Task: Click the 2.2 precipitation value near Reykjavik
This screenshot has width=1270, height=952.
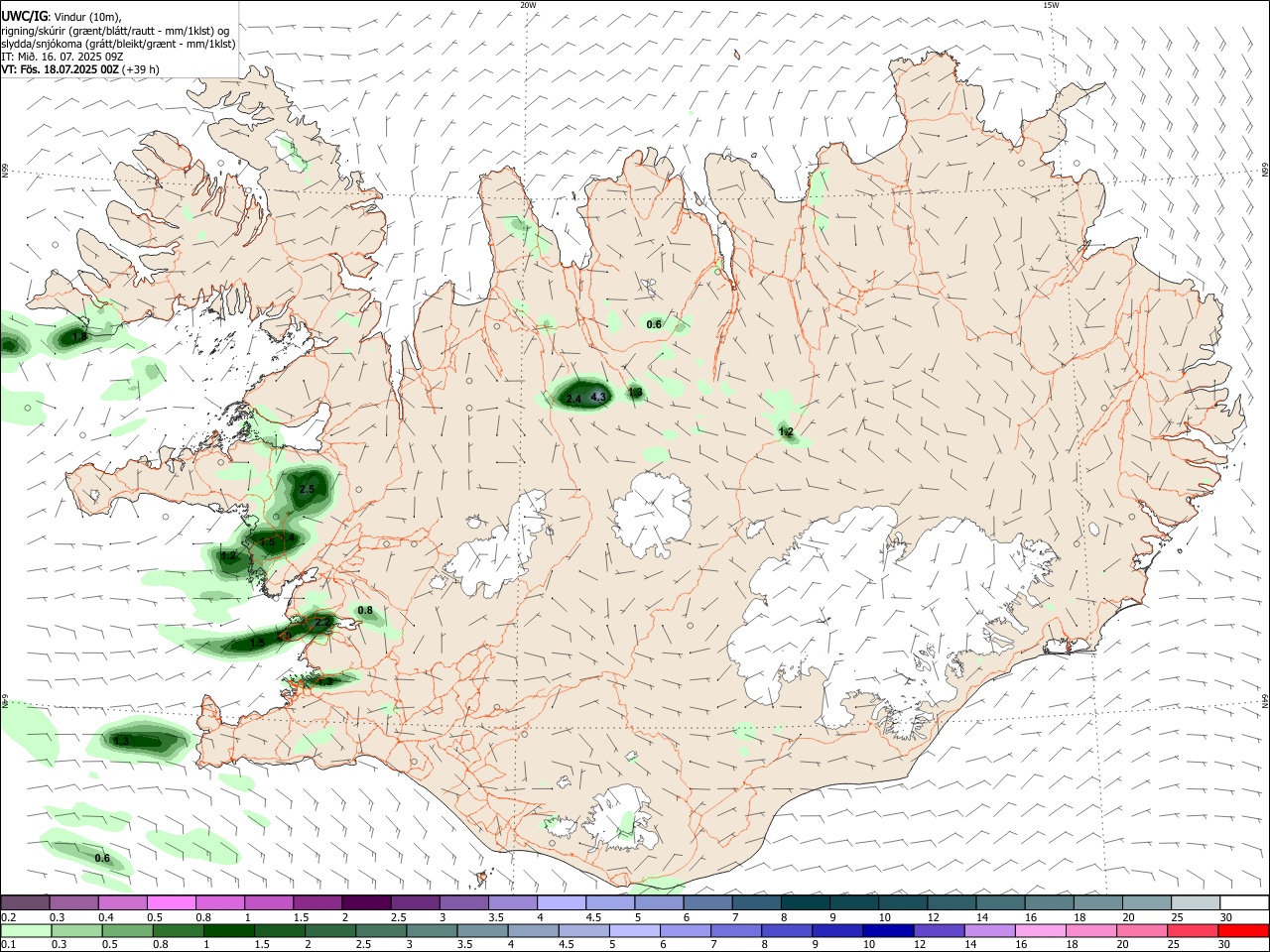Action: 322,622
